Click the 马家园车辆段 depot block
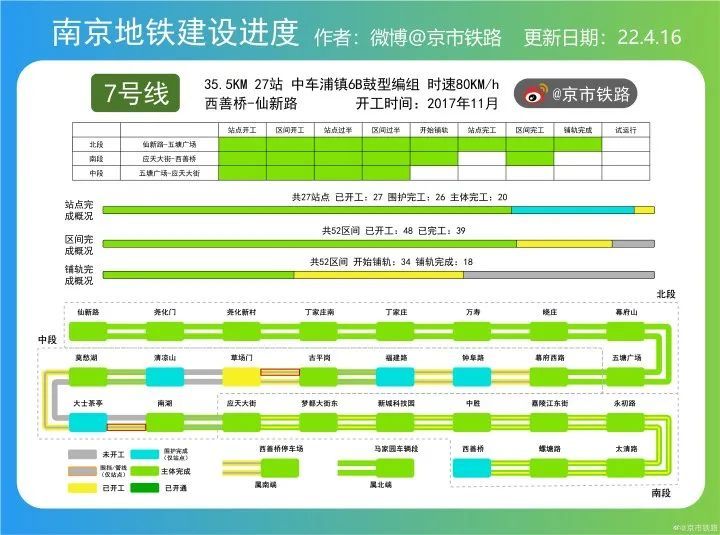Image resolution: width=720 pixels, height=535 pixels. click(x=395, y=468)
